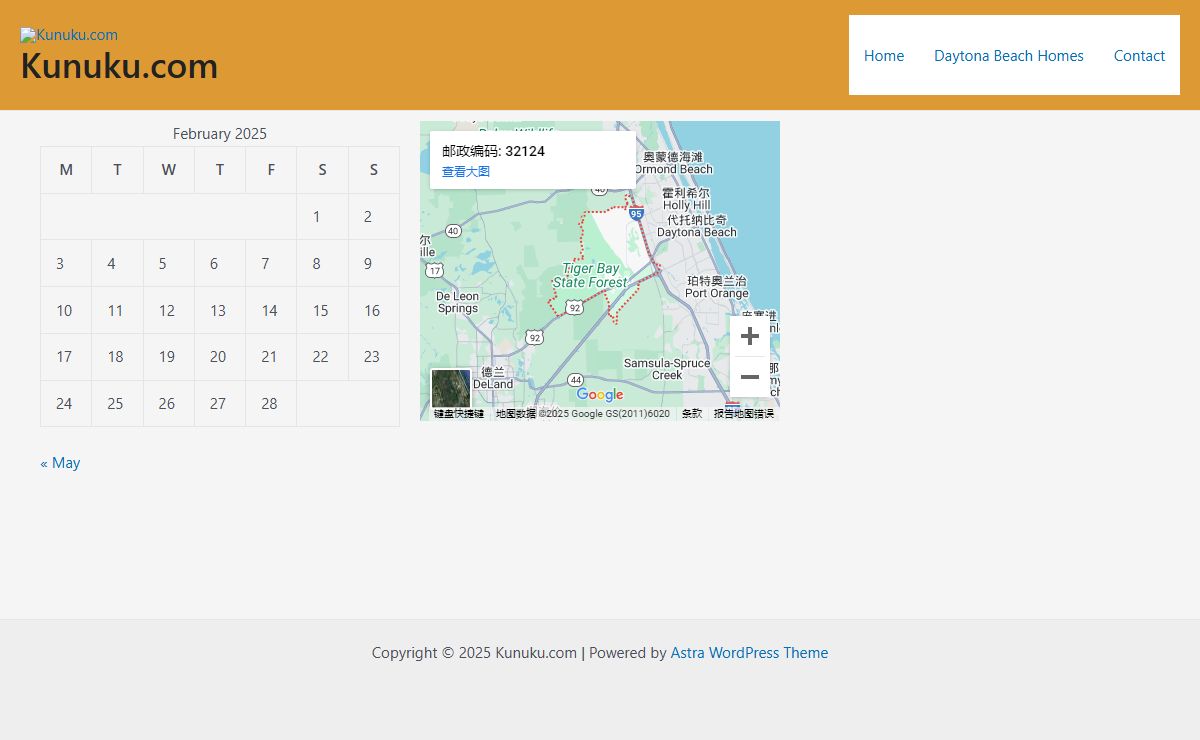The image size is (1200, 740).
Task: Select calendar date 14
Action: (270, 311)
